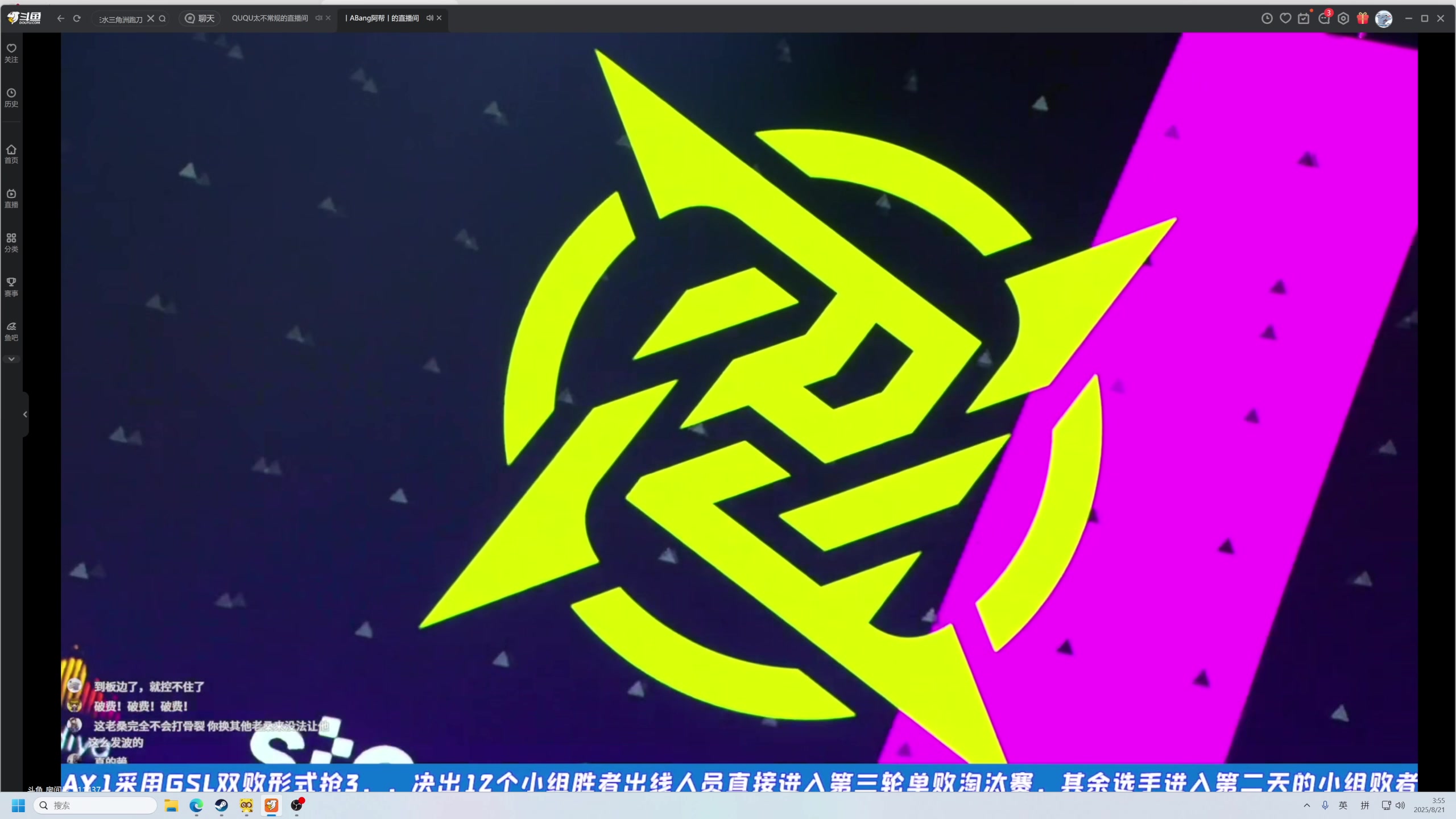Open 直播 live section in sidebar
Screen dimensions: 1456x819
[11, 198]
